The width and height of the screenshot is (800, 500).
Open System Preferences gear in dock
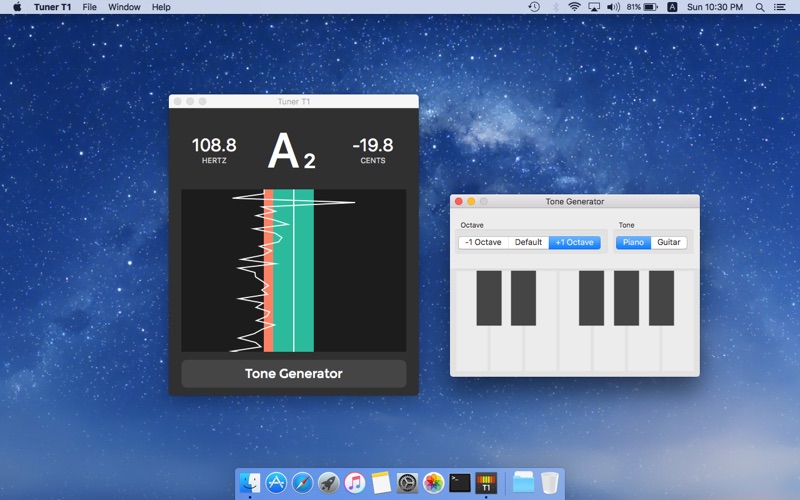[407, 482]
